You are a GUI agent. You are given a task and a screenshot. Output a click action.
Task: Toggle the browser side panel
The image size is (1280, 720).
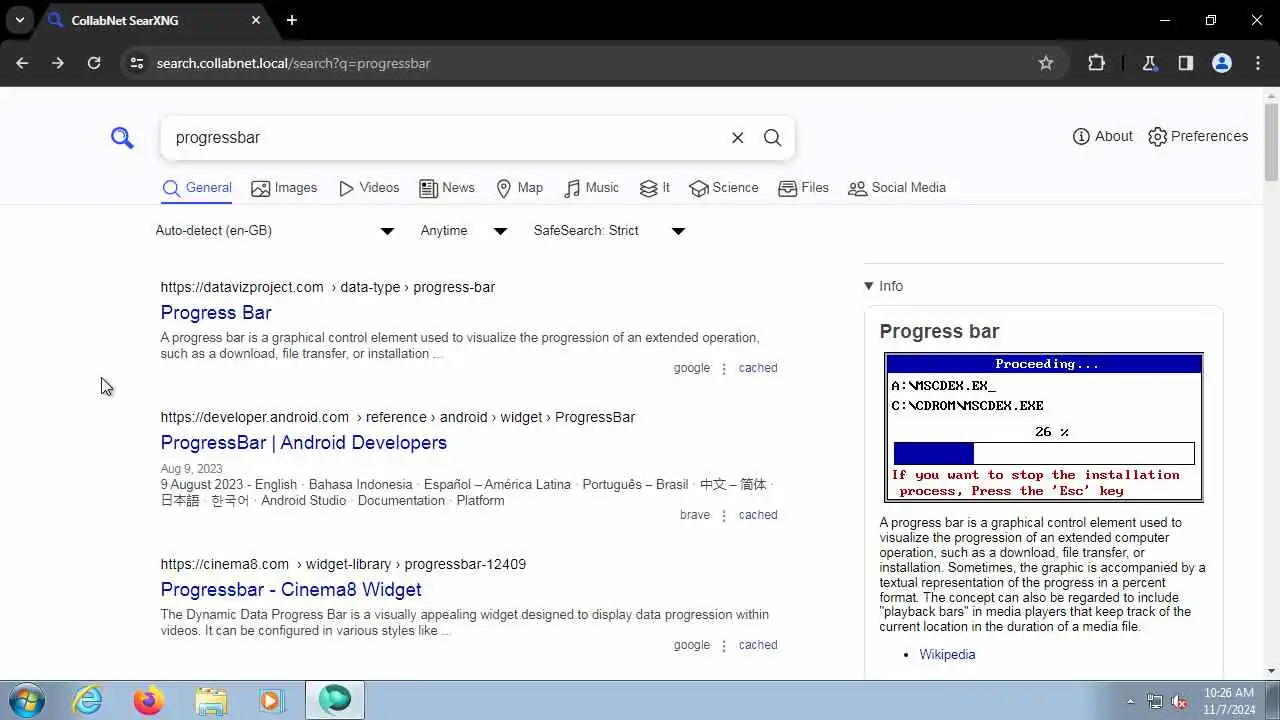pyautogui.click(x=1185, y=63)
